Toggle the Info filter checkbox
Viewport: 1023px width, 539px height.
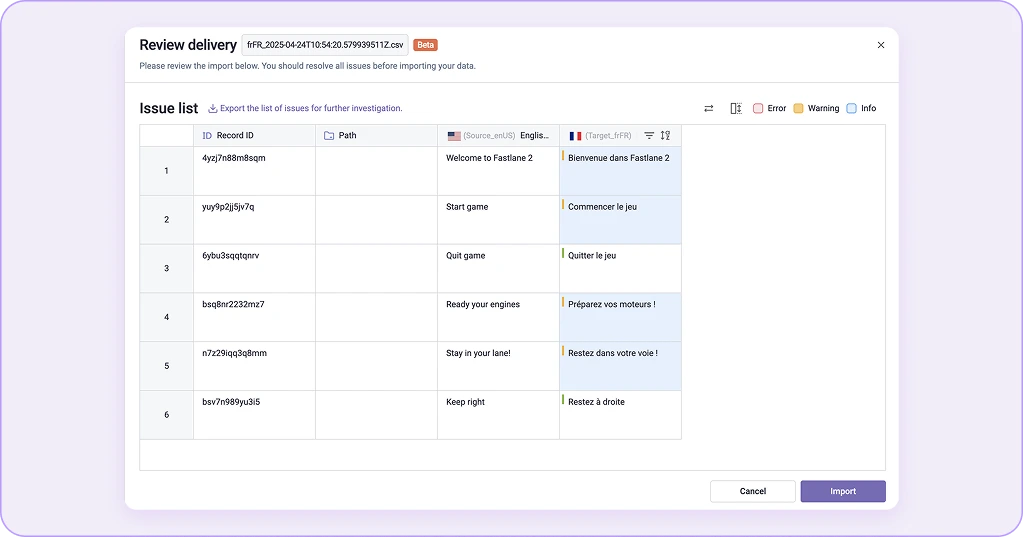coord(851,108)
